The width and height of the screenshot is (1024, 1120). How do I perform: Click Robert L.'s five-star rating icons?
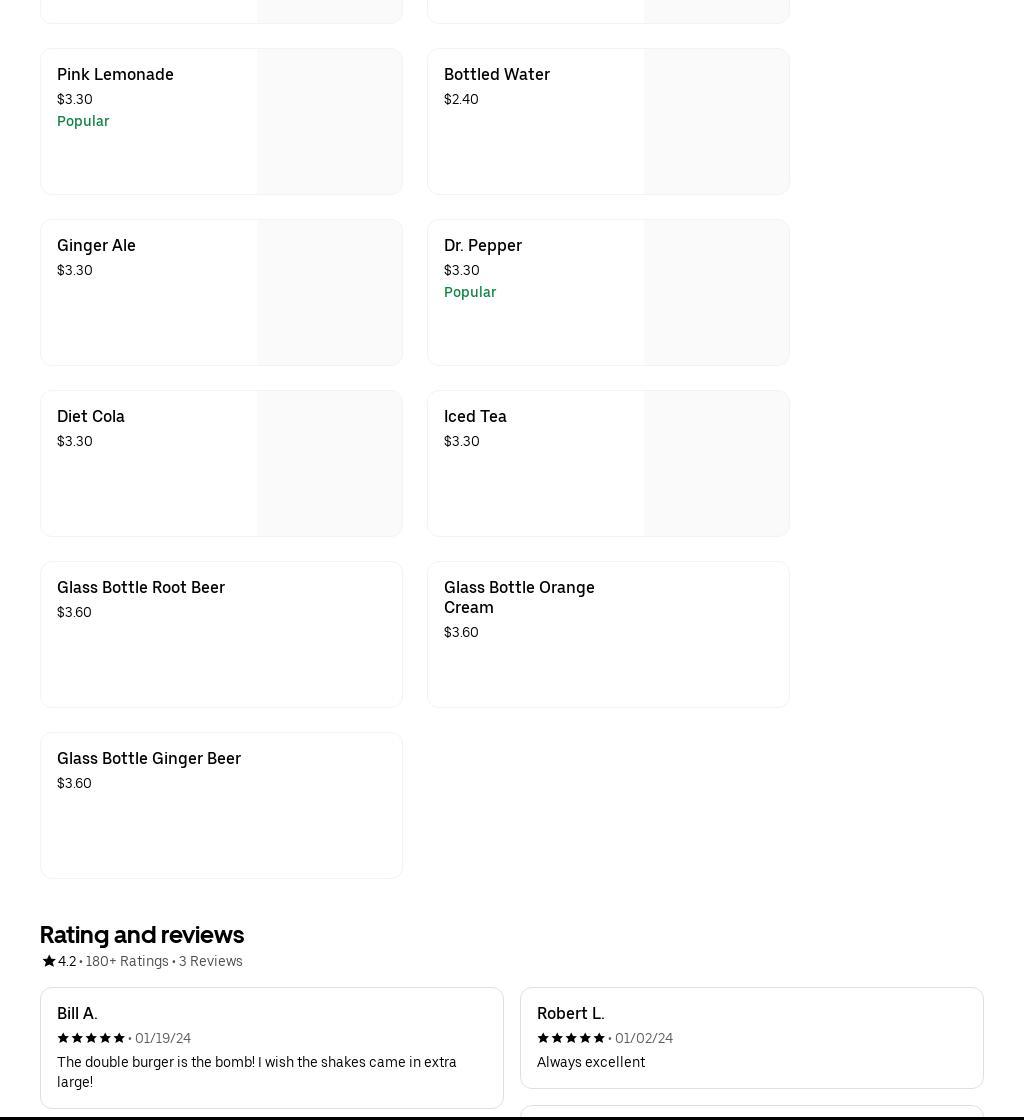point(571,1038)
